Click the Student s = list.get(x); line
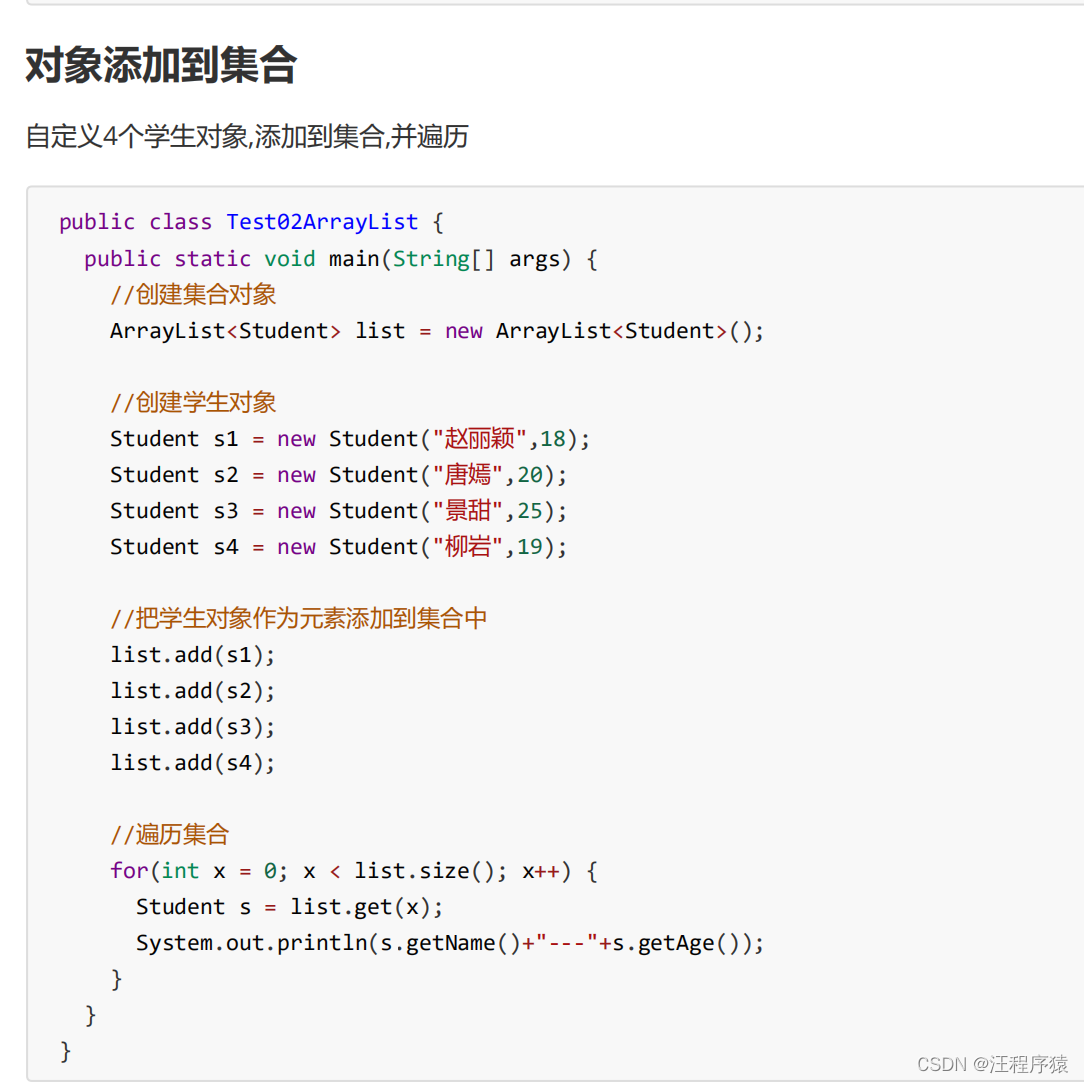 290,907
